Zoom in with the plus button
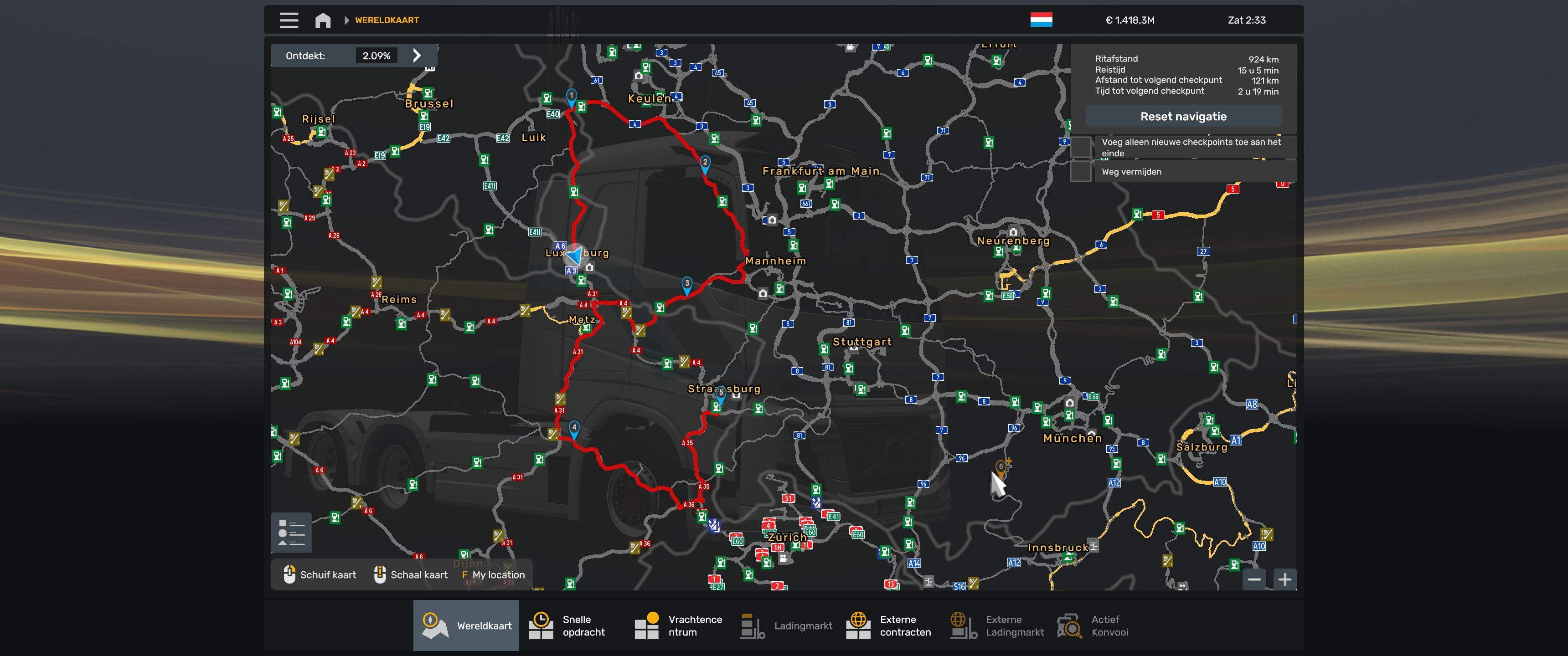The image size is (1568, 656). tap(1284, 579)
